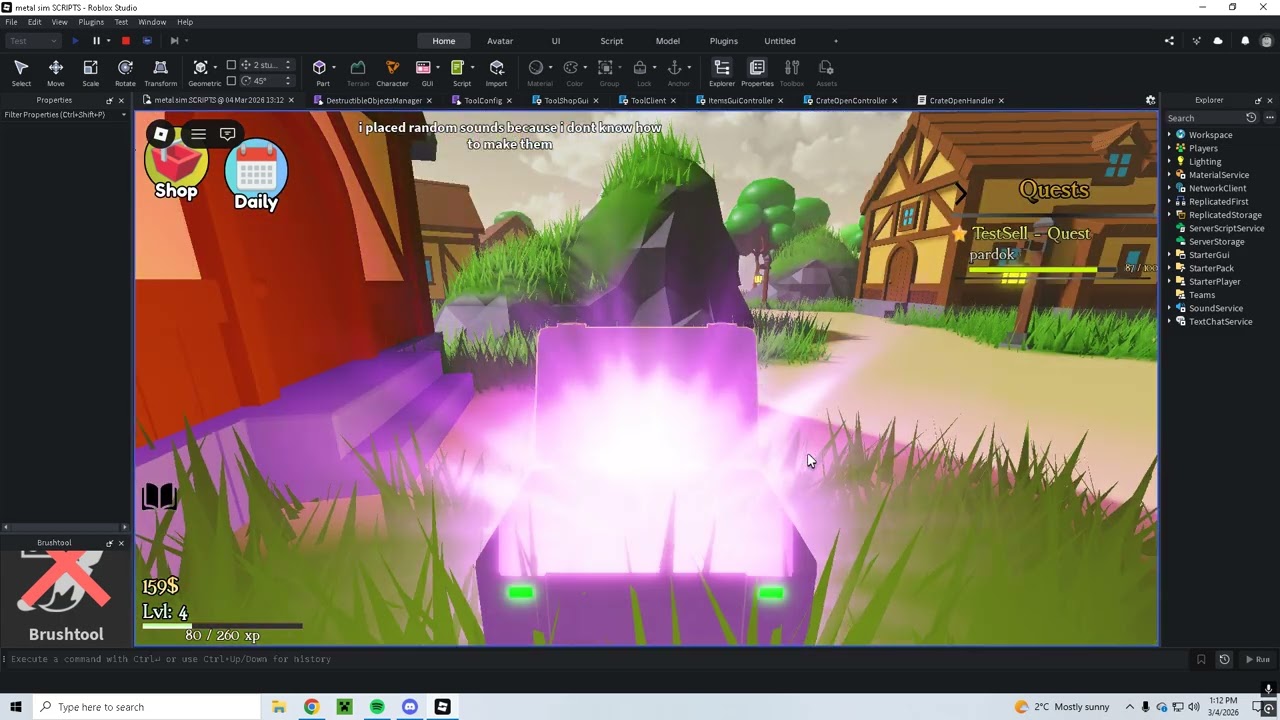The width and height of the screenshot is (1280, 720).
Task: Click the command bar input
Action: [x=597, y=659]
